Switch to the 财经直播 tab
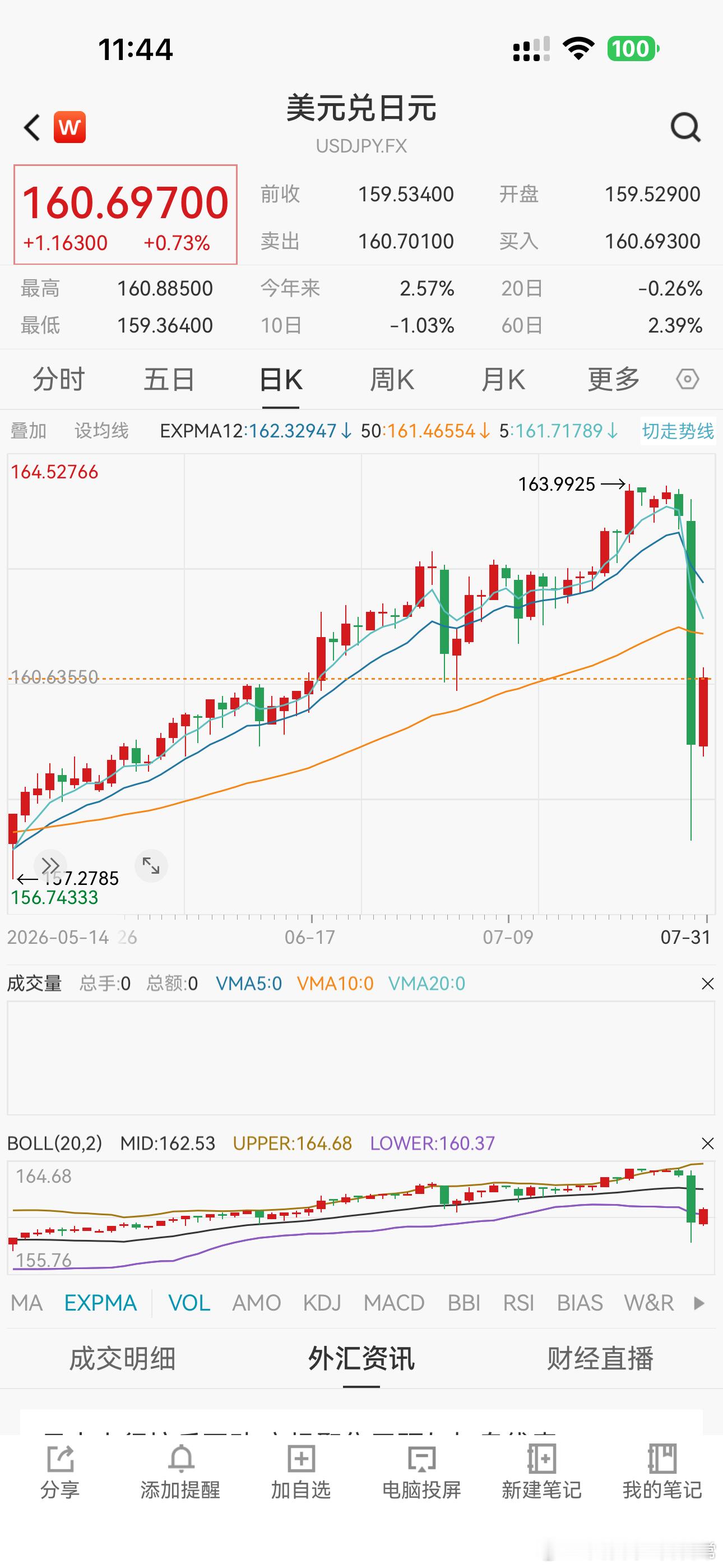This screenshot has width=723, height=1568. pyautogui.click(x=600, y=1358)
